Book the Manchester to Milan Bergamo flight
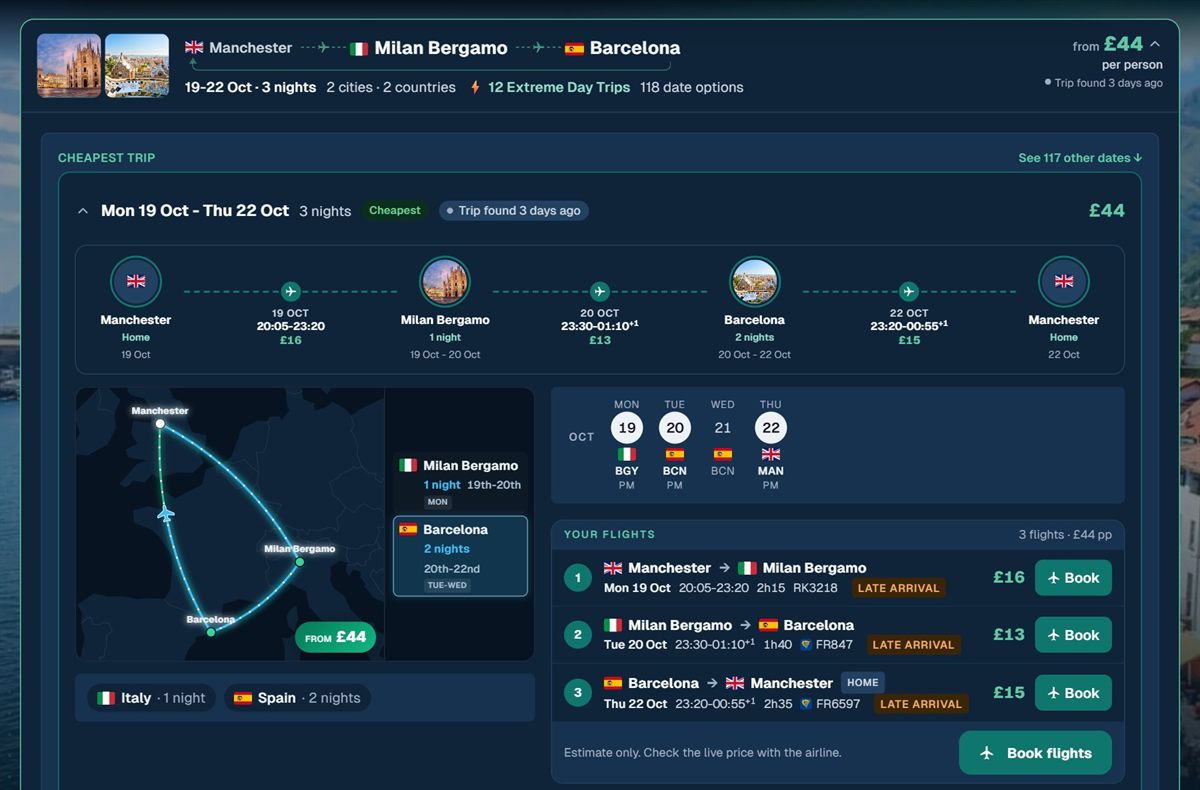1200x790 pixels. (x=1073, y=578)
